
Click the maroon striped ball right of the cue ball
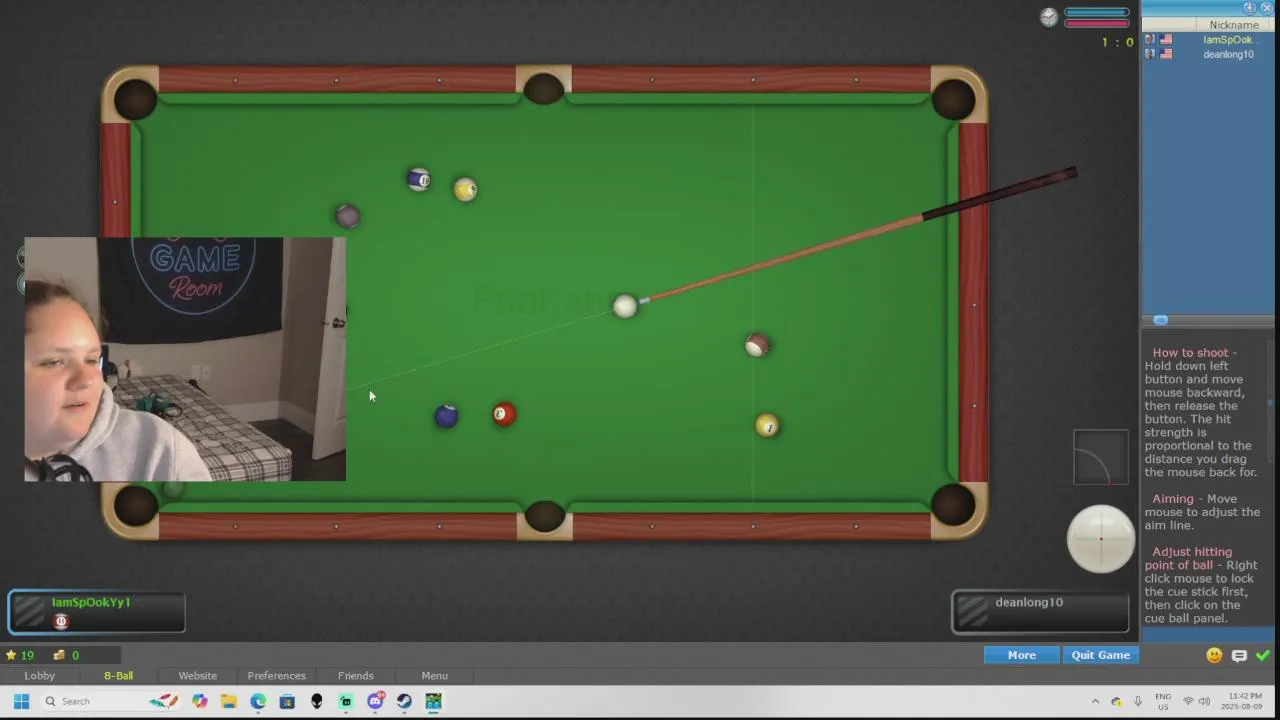[757, 345]
